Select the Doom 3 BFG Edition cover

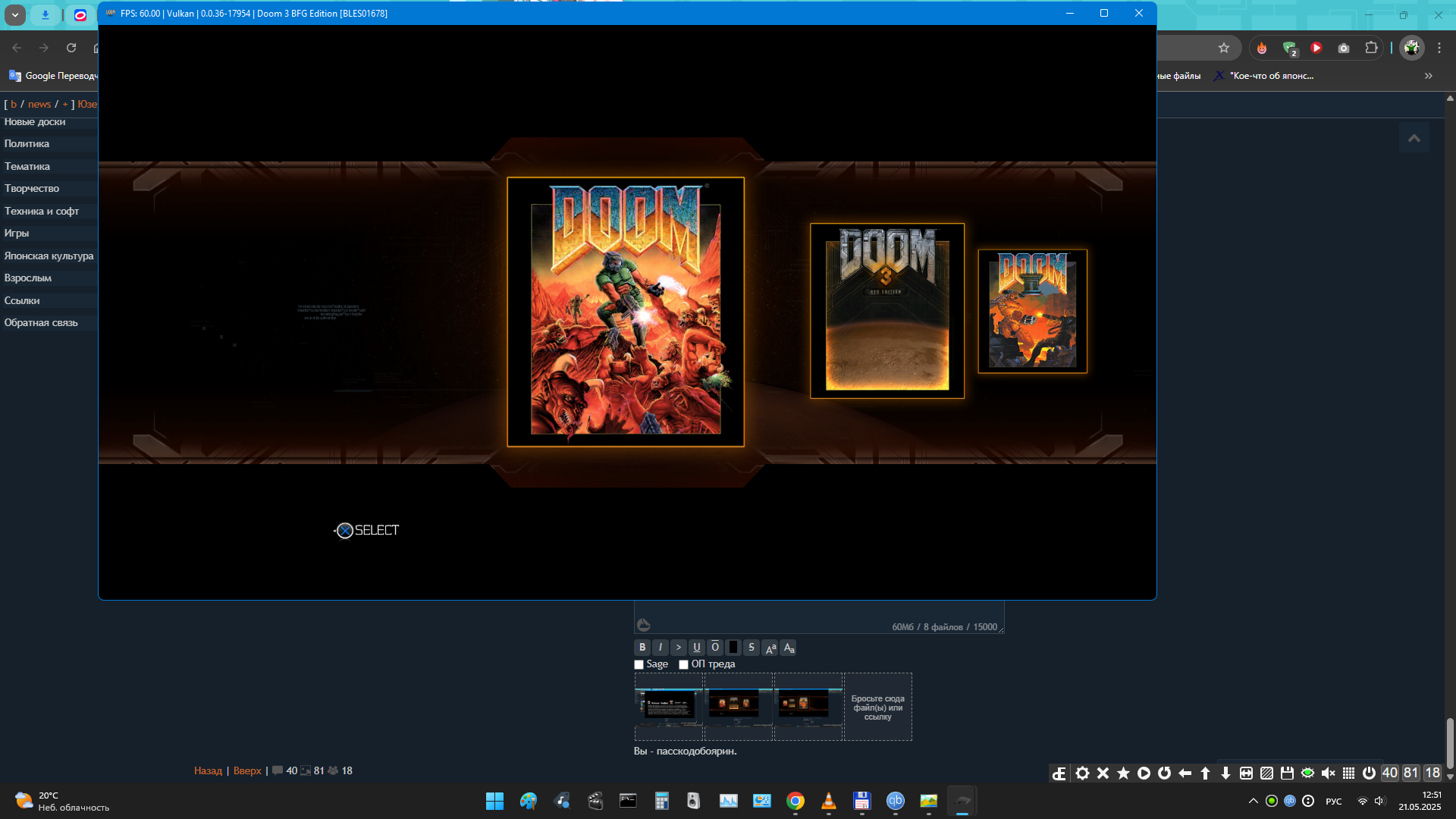coord(886,311)
